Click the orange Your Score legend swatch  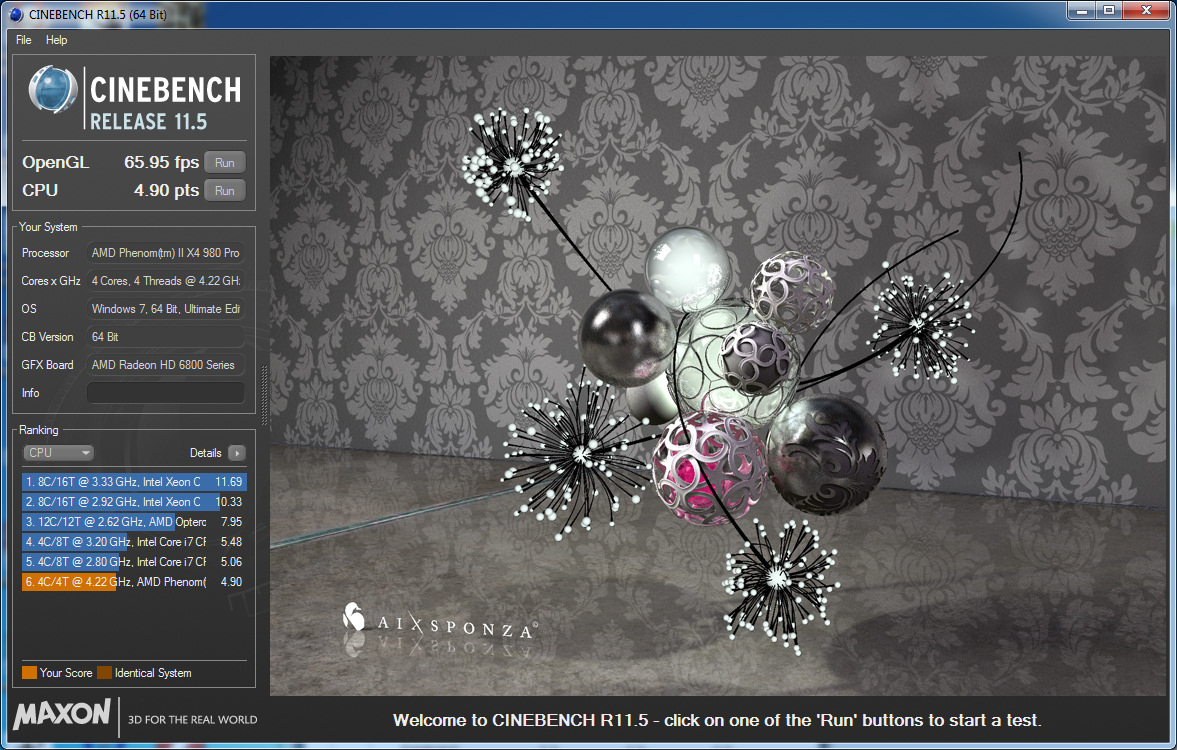[29, 673]
